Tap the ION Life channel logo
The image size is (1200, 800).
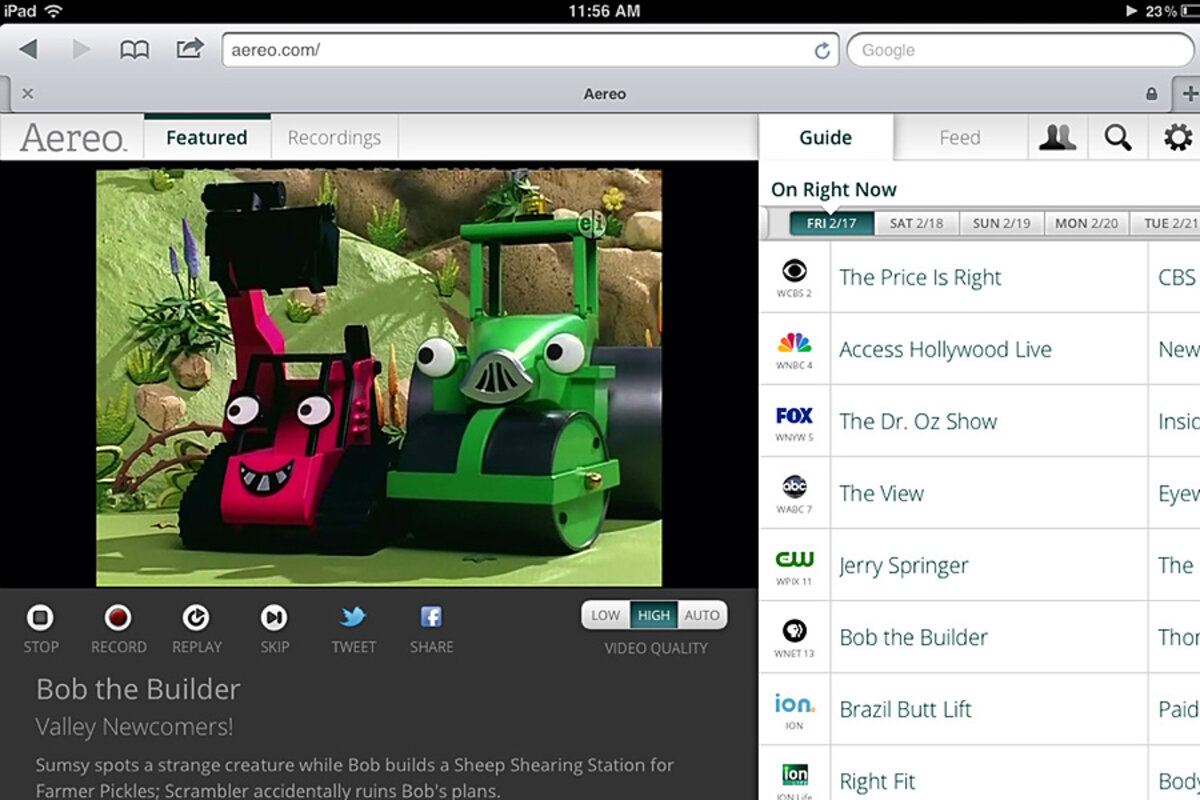click(795, 779)
